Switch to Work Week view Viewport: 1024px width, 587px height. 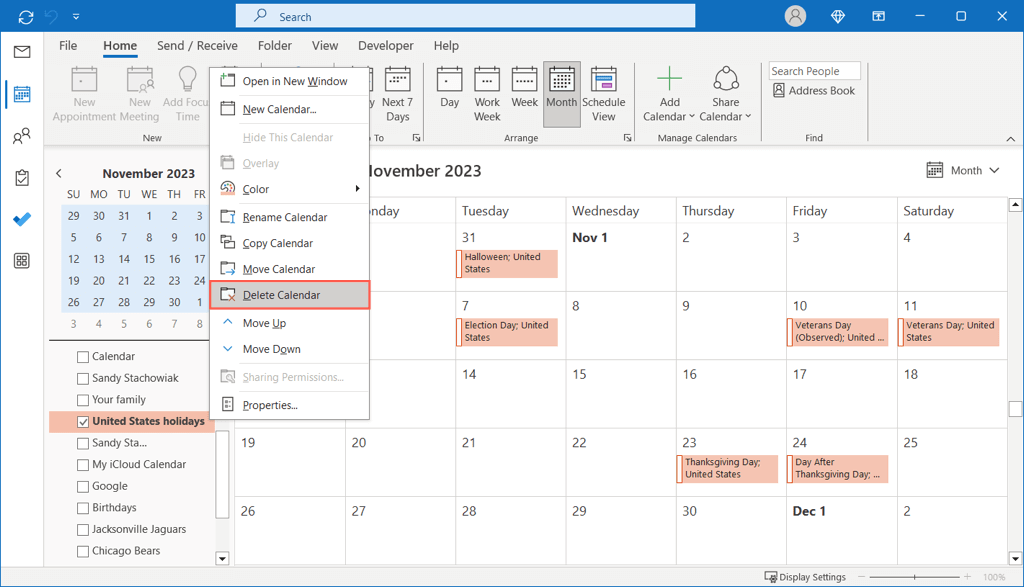487,94
